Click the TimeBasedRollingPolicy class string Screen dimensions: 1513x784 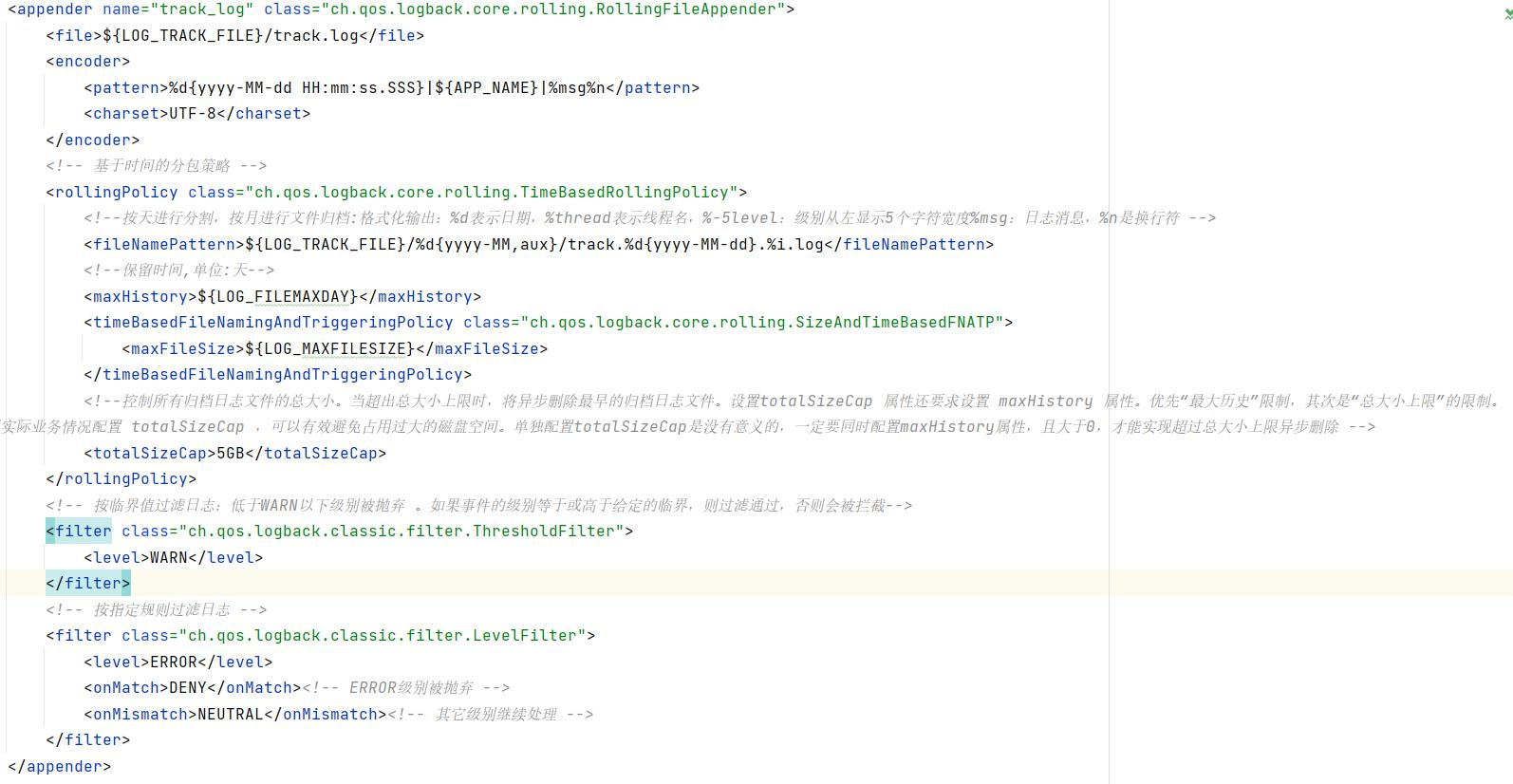[x=492, y=192]
